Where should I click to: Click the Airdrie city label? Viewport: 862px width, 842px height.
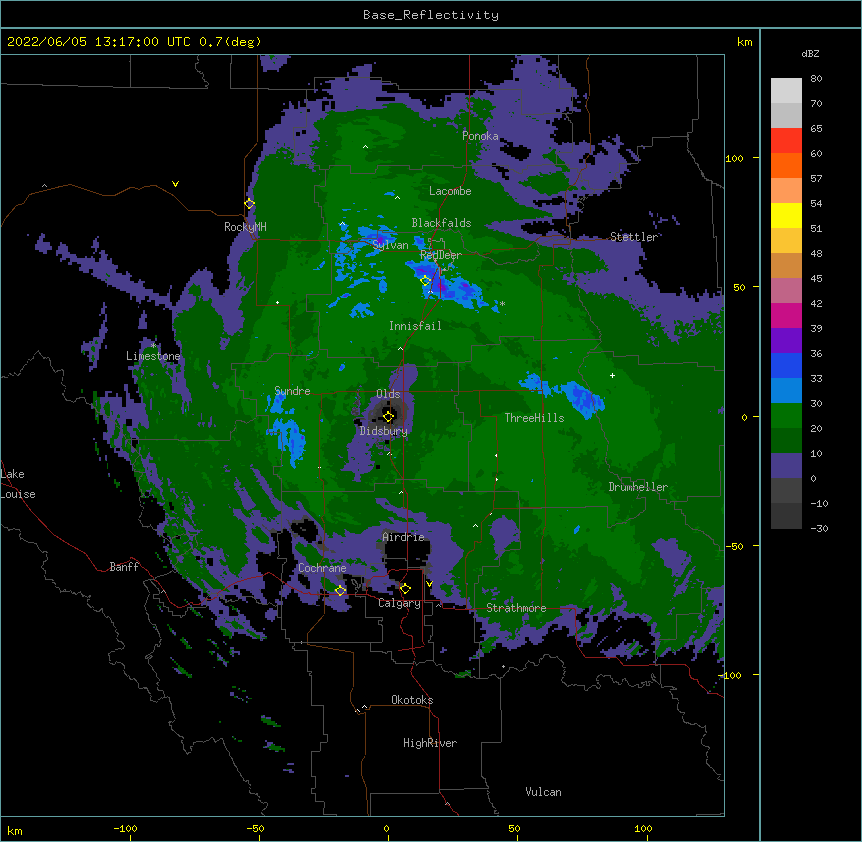pyautogui.click(x=404, y=537)
